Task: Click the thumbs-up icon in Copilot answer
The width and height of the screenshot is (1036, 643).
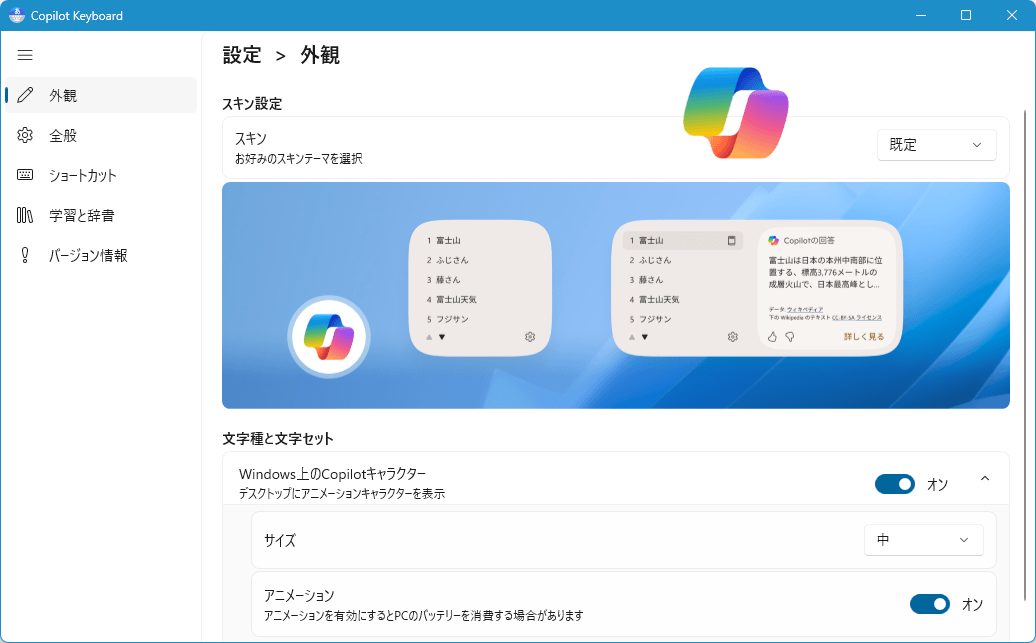Action: point(772,337)
